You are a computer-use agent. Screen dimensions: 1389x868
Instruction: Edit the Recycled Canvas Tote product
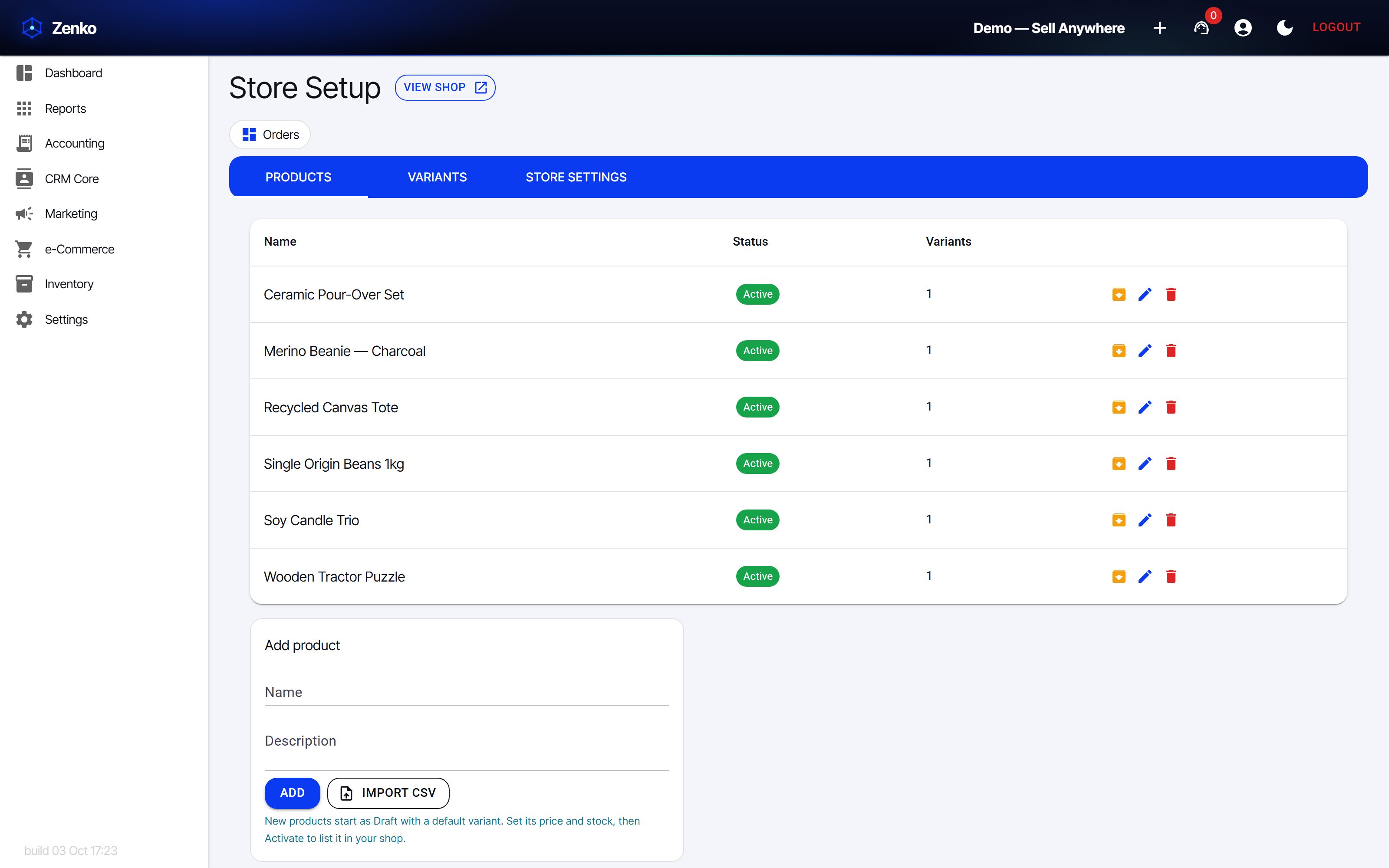point(1145,407)
